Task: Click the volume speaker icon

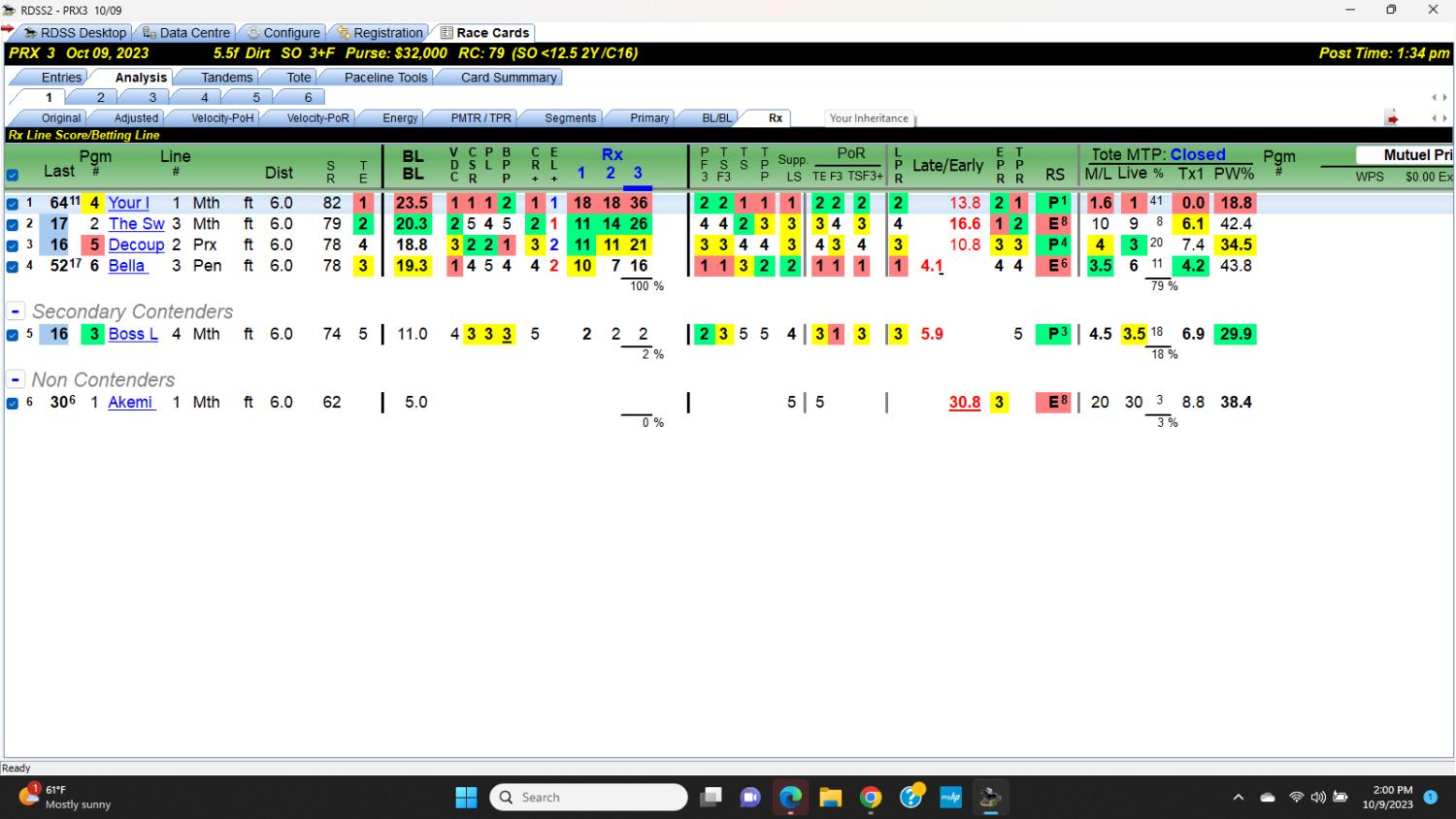Action: coord(1318,798)
